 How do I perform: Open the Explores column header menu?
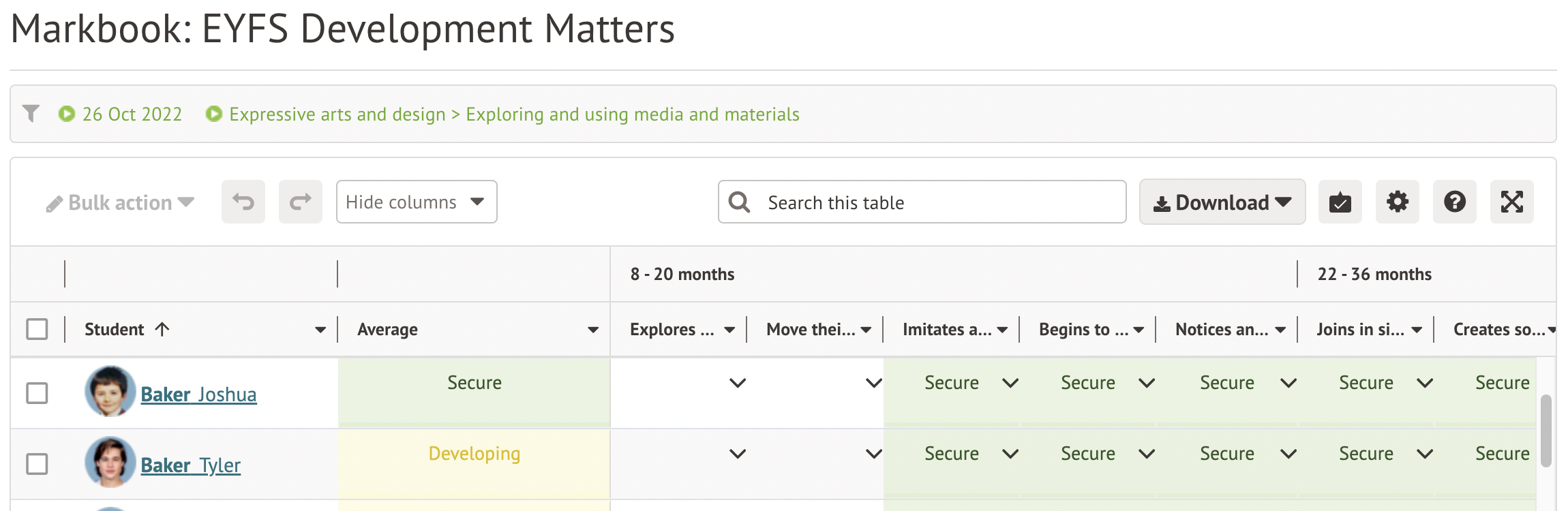pos(729,330)
